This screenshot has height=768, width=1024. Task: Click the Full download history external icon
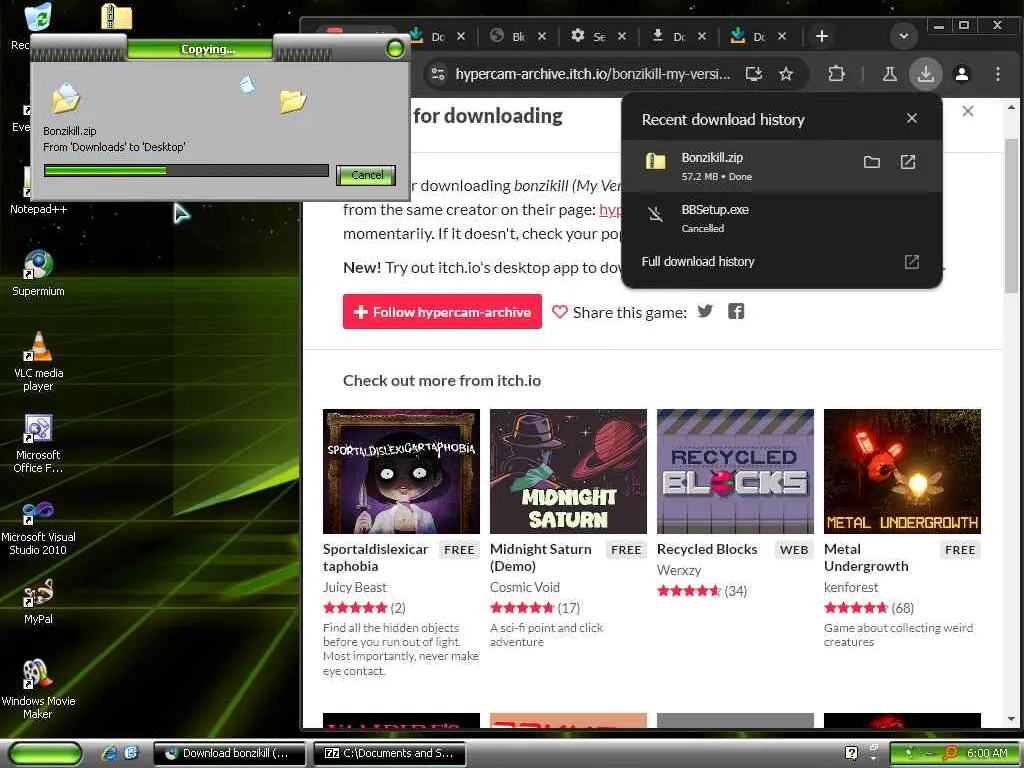pos(912,262)
